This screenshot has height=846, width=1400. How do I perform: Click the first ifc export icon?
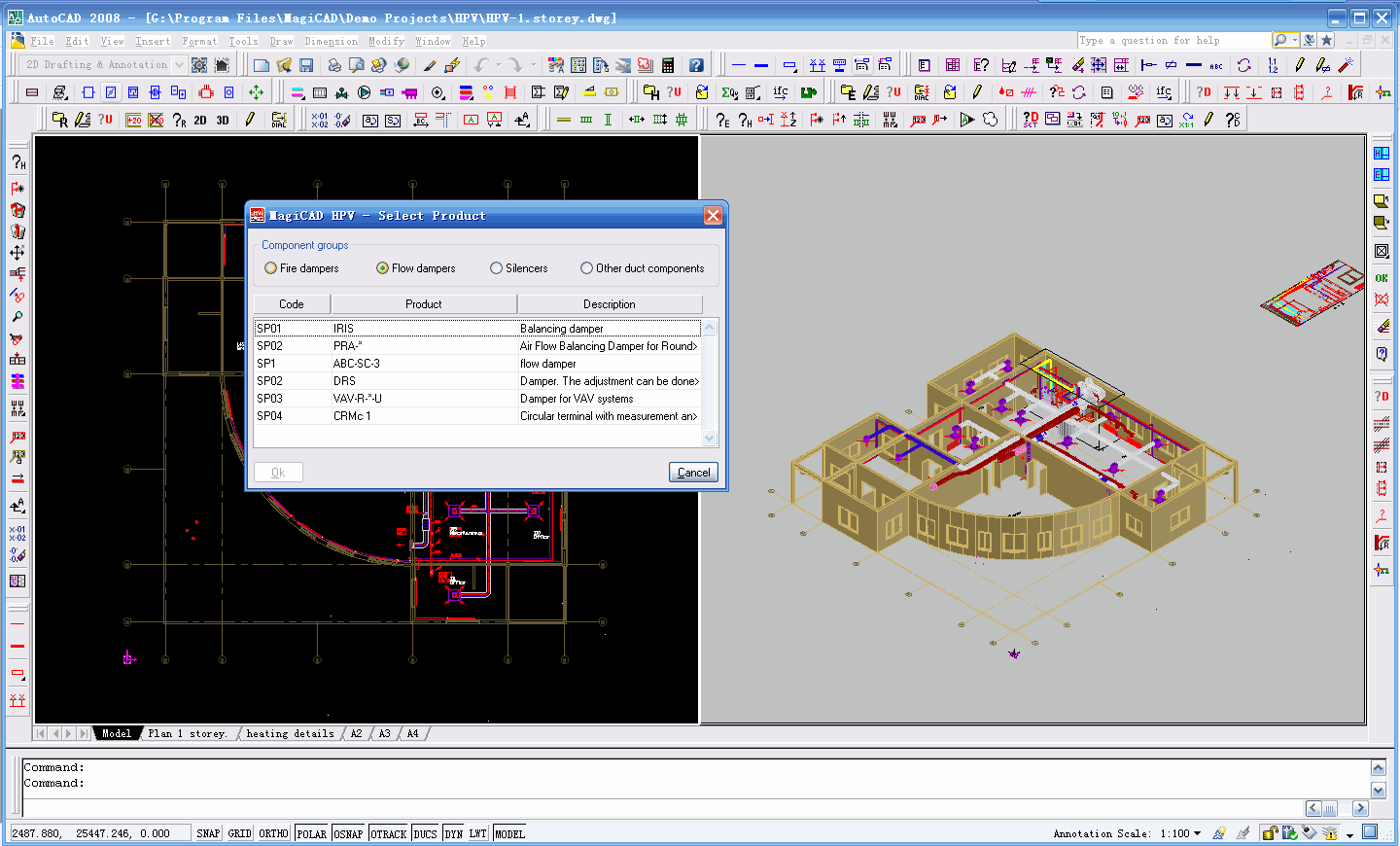(781, 92)
